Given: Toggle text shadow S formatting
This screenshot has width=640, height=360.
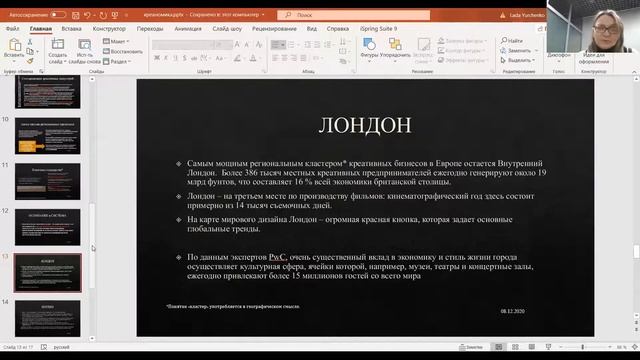Looking at the screenshot, I should coord(184,58).
